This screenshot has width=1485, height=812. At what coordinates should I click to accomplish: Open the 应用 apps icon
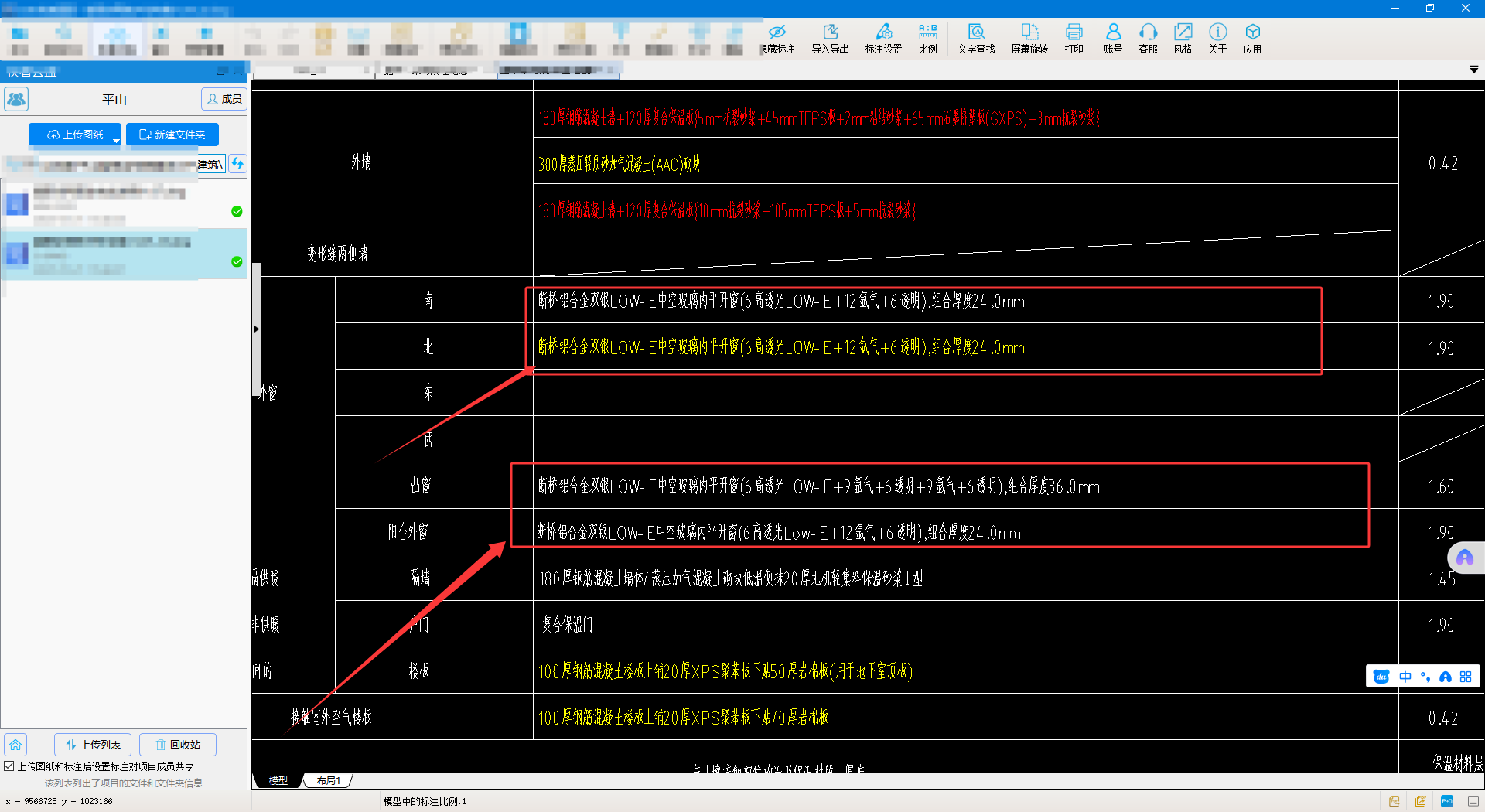coord(1252,38)
